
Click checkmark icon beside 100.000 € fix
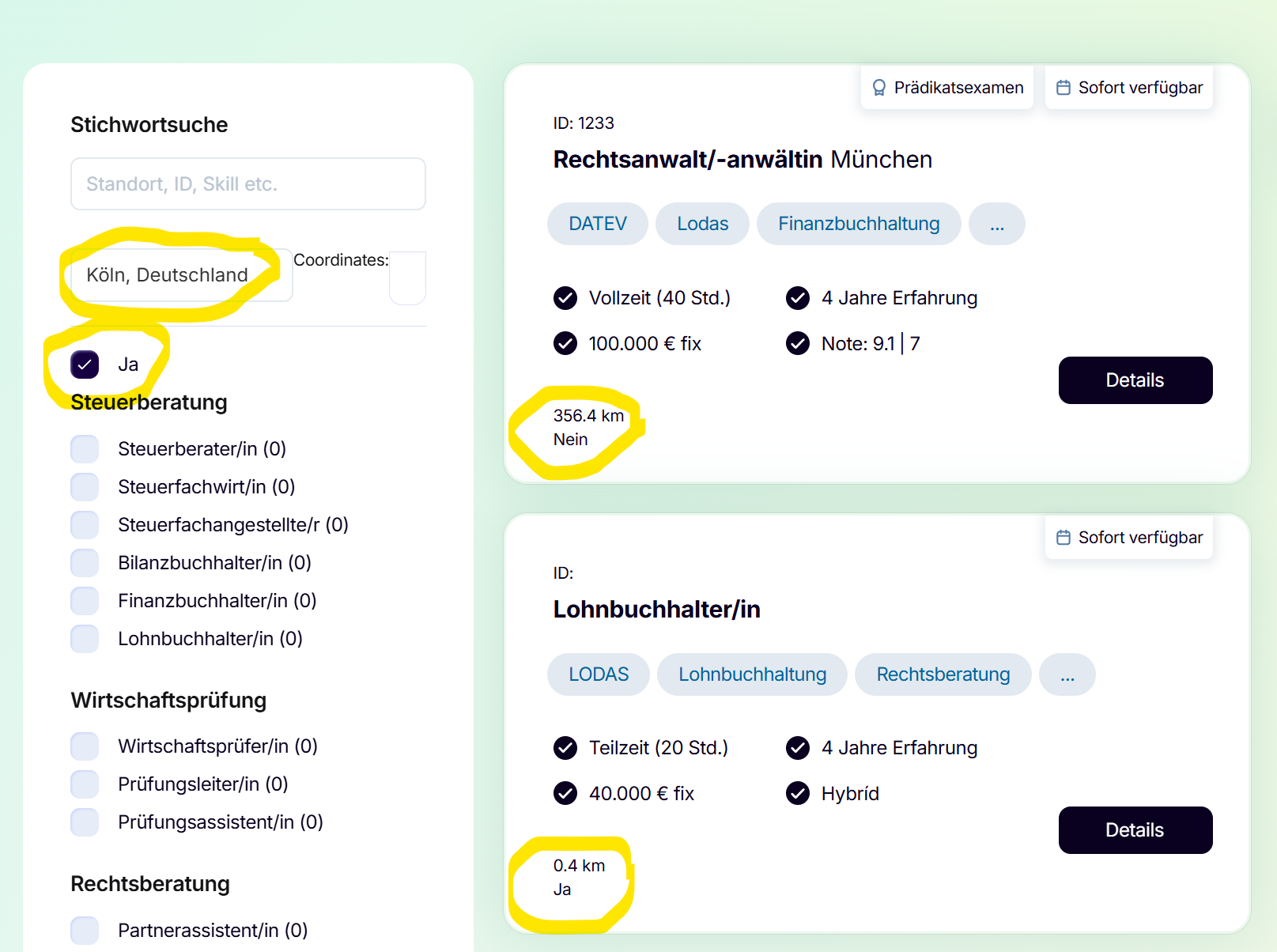[565, 344]
